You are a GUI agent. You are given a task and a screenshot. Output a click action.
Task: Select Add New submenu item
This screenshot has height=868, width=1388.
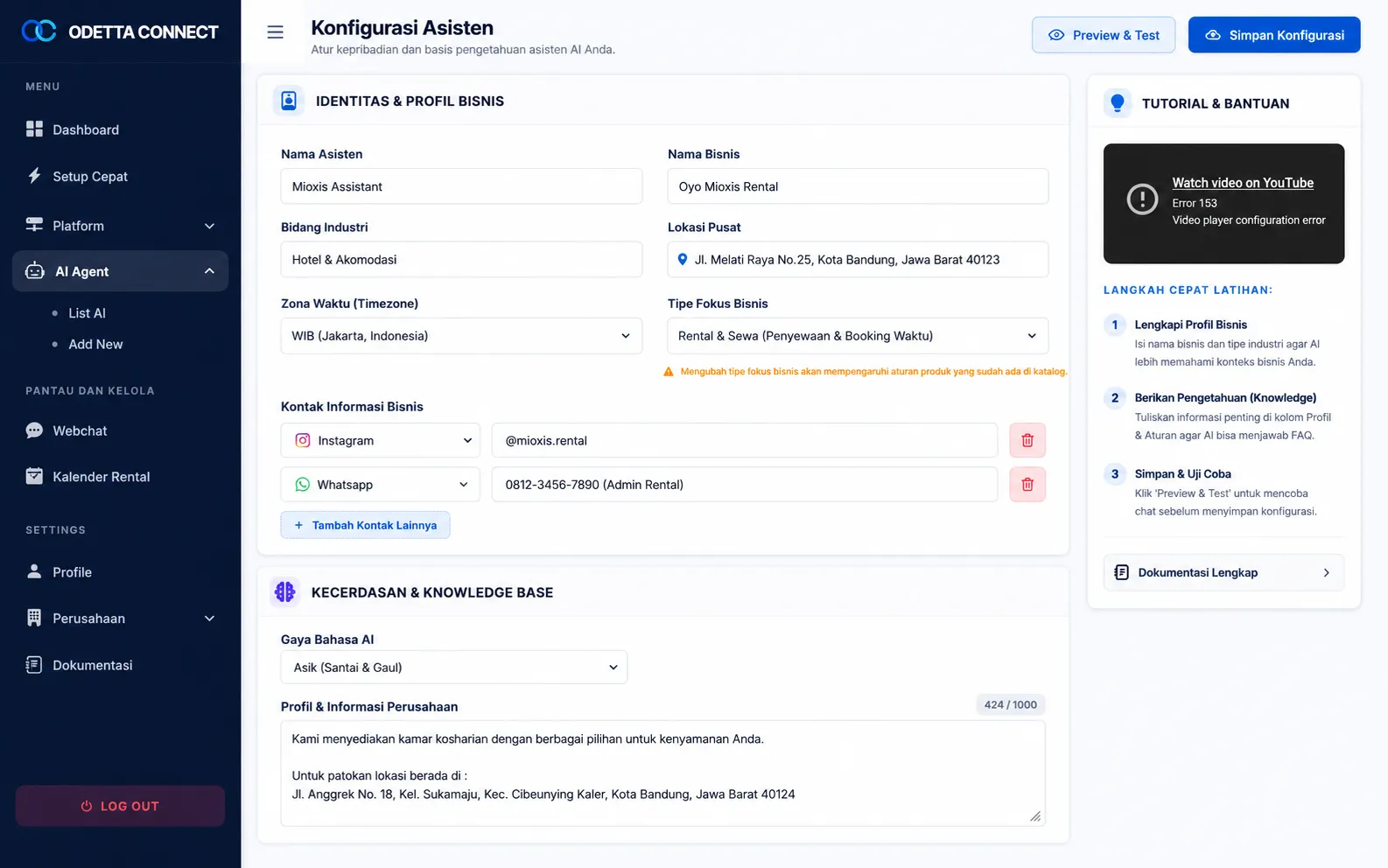95,344
